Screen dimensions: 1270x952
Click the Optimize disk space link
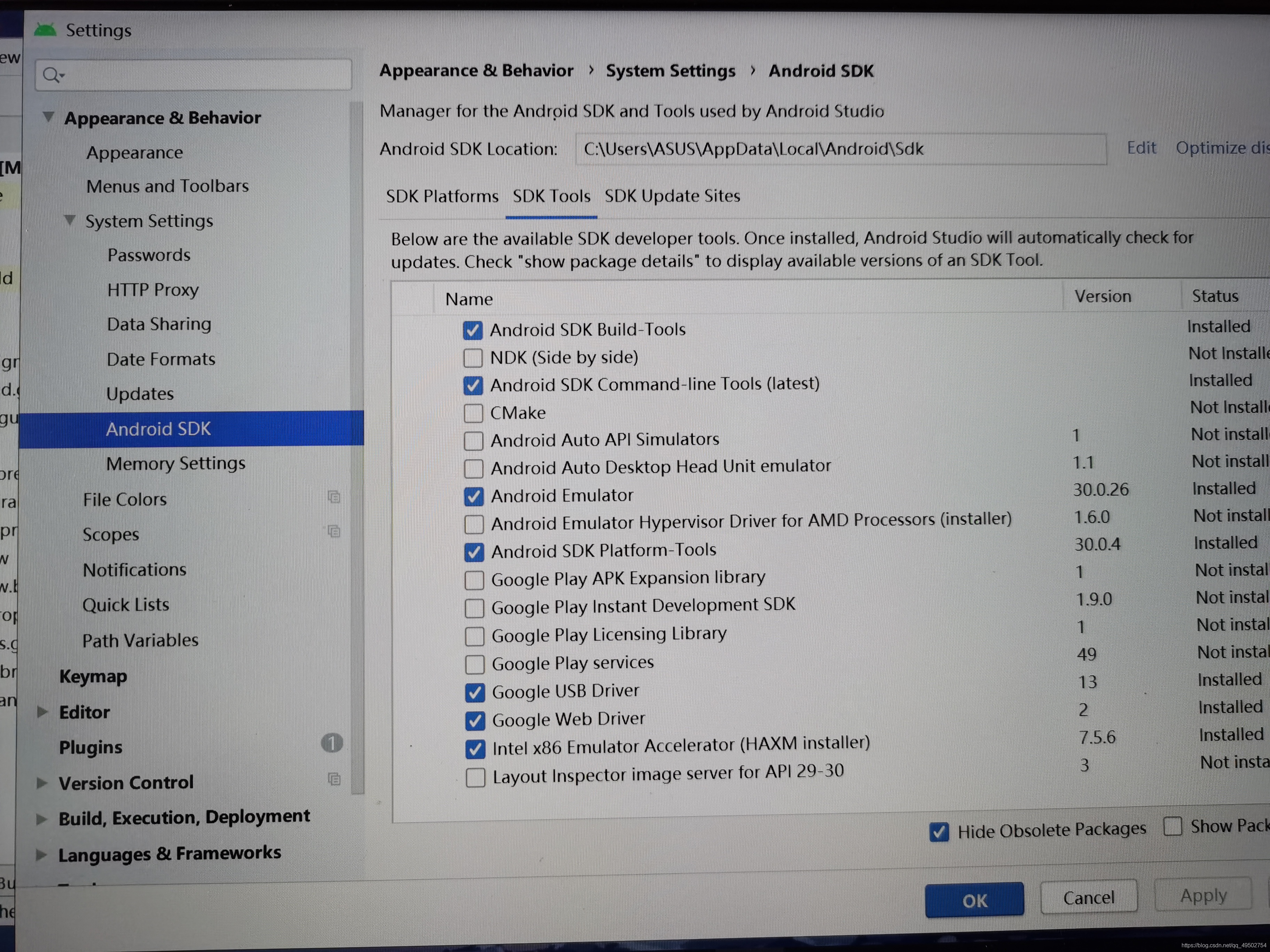click(1223, 148)
